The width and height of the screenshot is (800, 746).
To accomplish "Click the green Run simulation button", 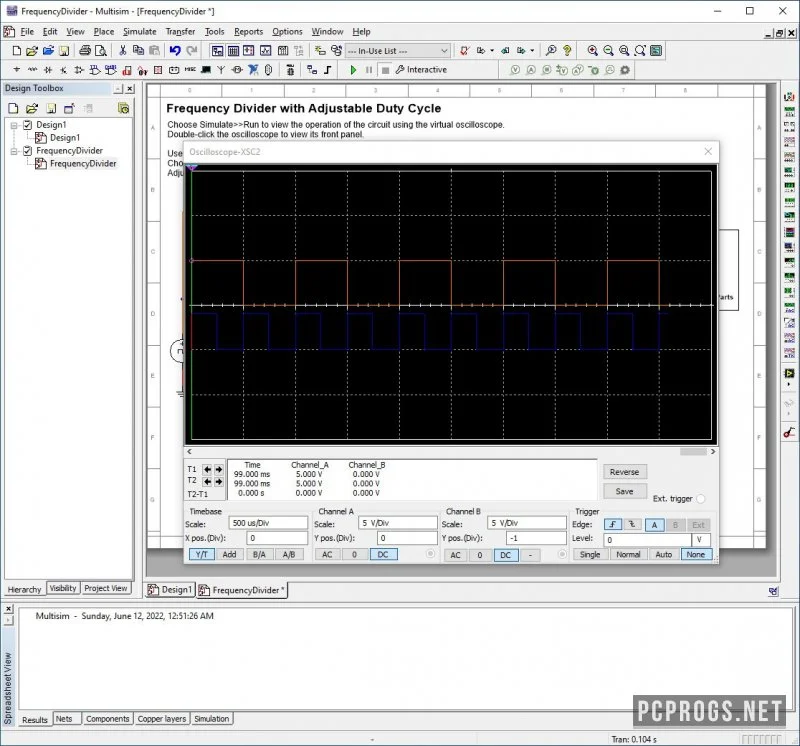I will pos(353,70).
